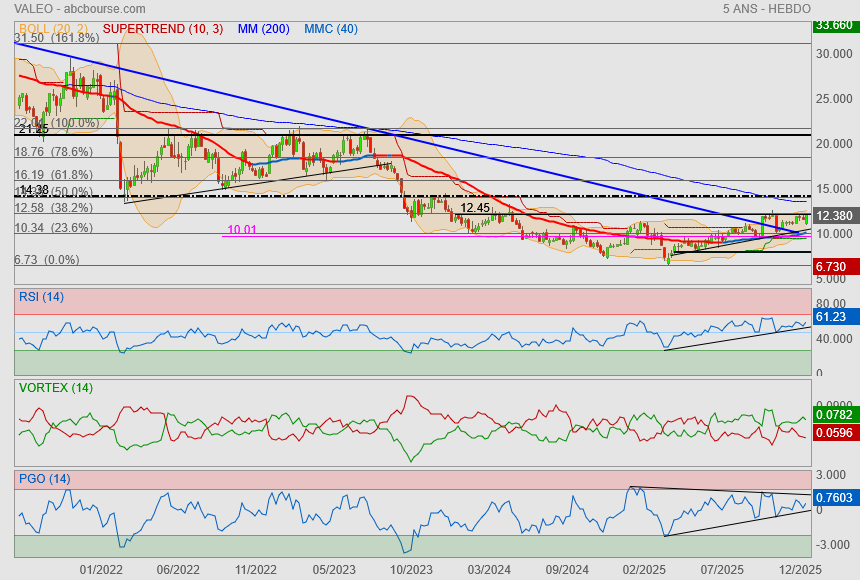This screenshot has height=580, width=860.
Task: Click the red vortex value 0.0596
Action: click(x=834, y=433)
